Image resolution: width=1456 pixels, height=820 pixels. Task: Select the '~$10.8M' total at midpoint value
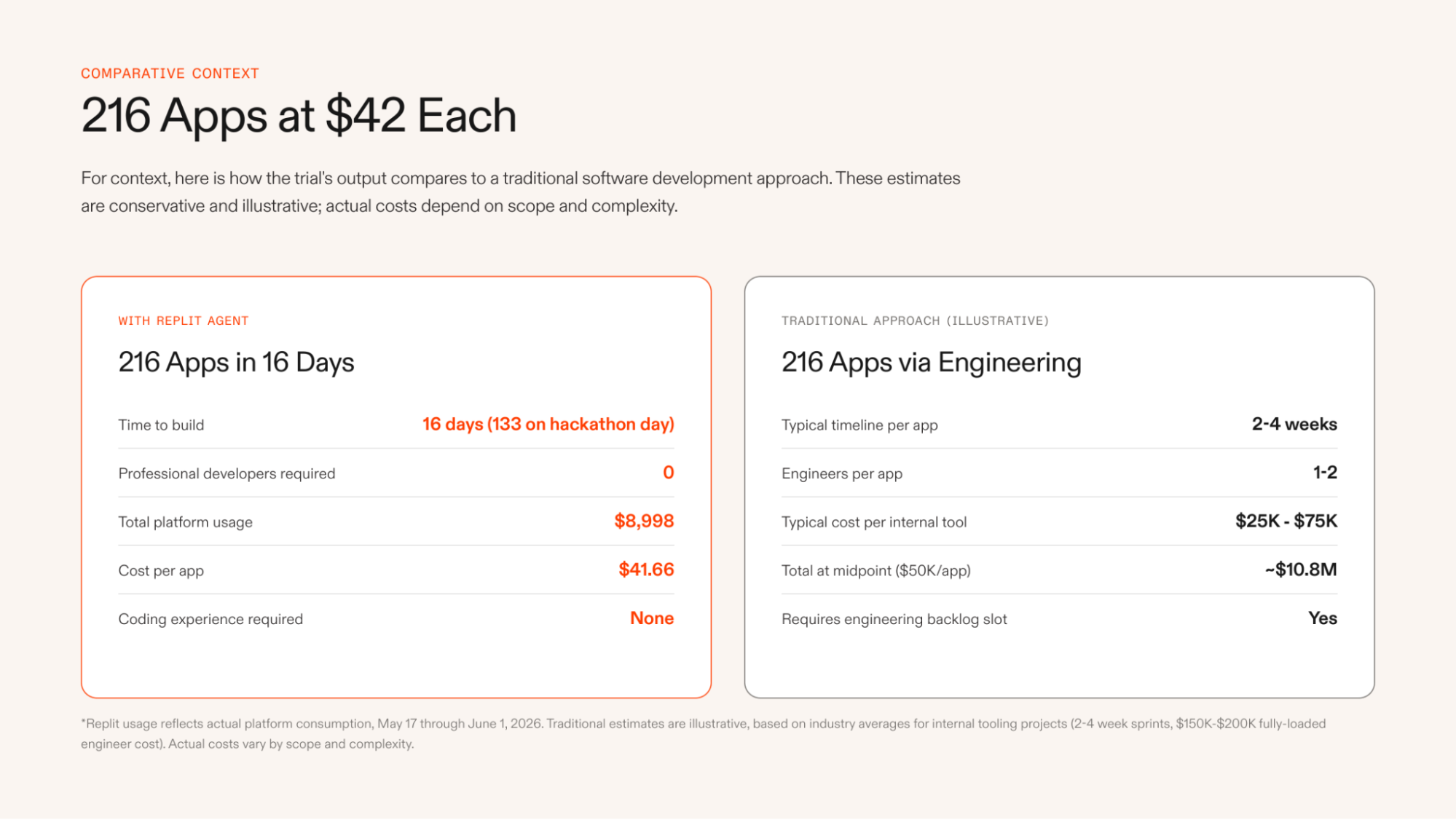1301,569
